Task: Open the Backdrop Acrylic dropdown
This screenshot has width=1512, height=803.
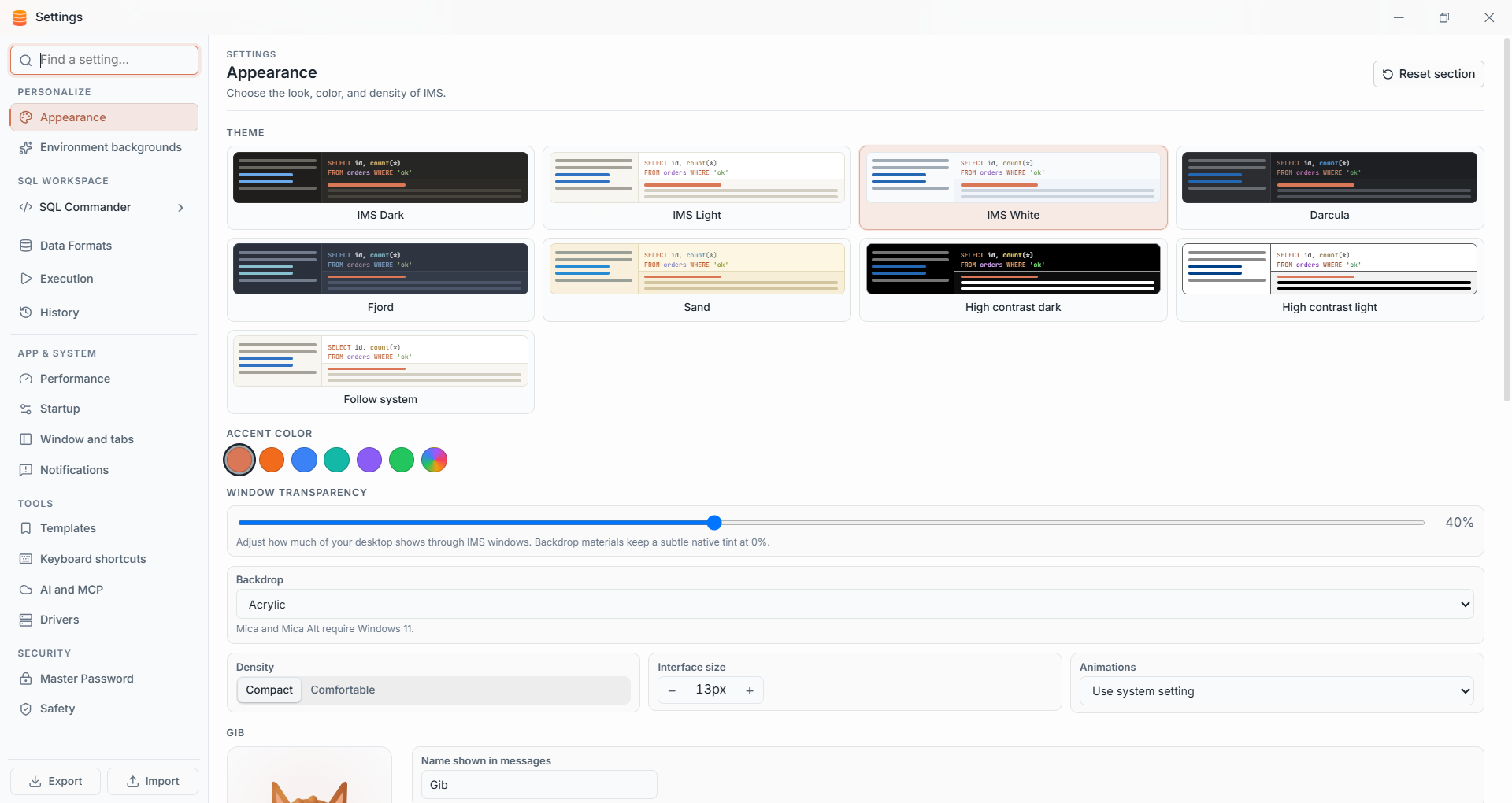Action: pos(855,605)
